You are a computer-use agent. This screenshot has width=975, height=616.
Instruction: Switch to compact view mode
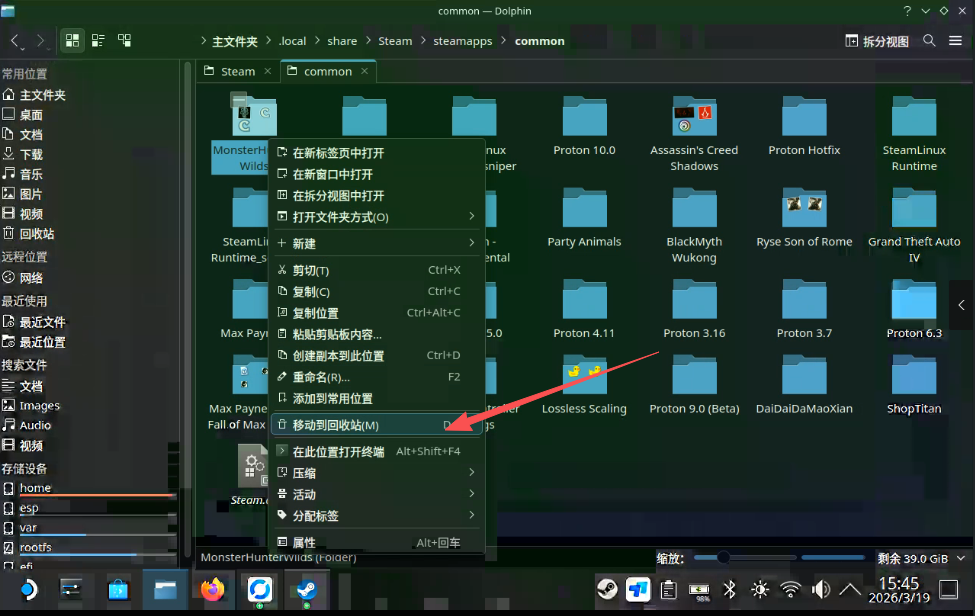98,41
